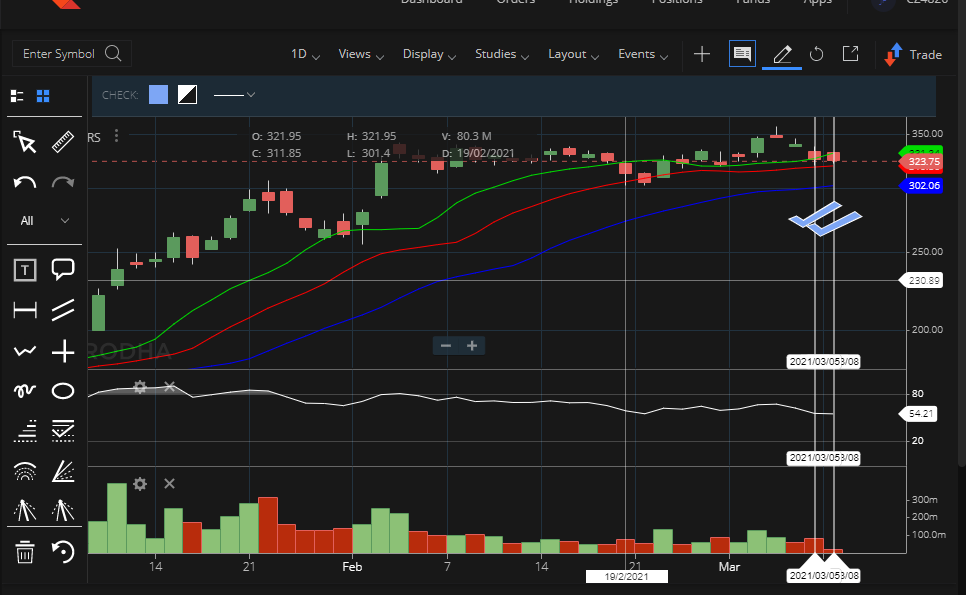966x595 pixels.
Task: Select the crossline drawing tool
Action: click(63, 352)
